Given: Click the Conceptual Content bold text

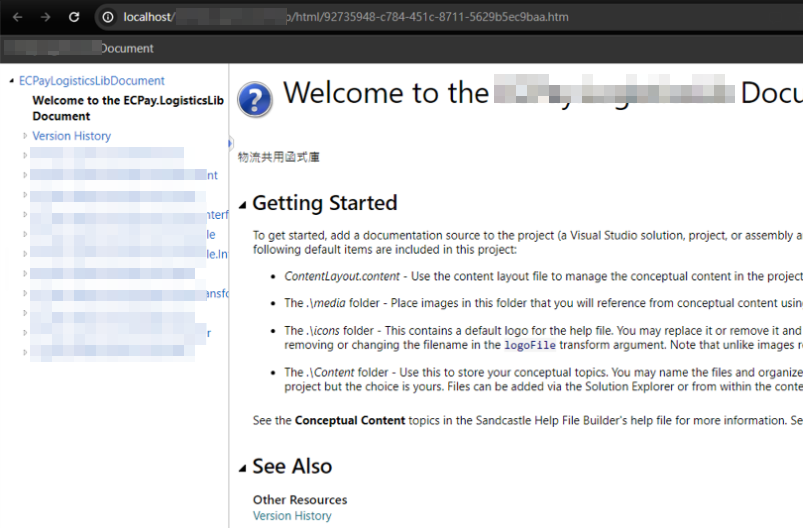Looking at the screenshot, I should tap(350, 420).
